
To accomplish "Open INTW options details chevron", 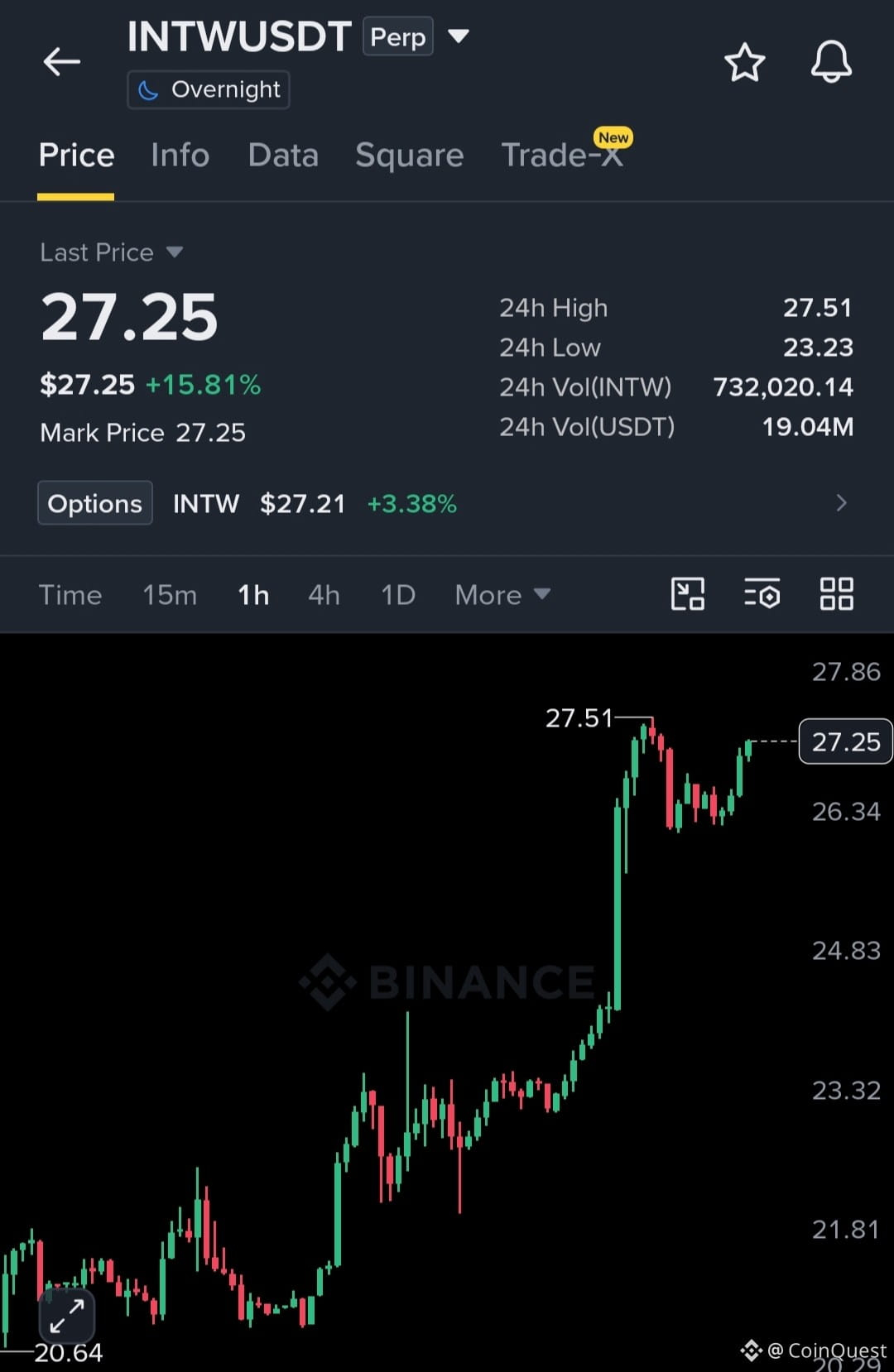I will point(841,503).
